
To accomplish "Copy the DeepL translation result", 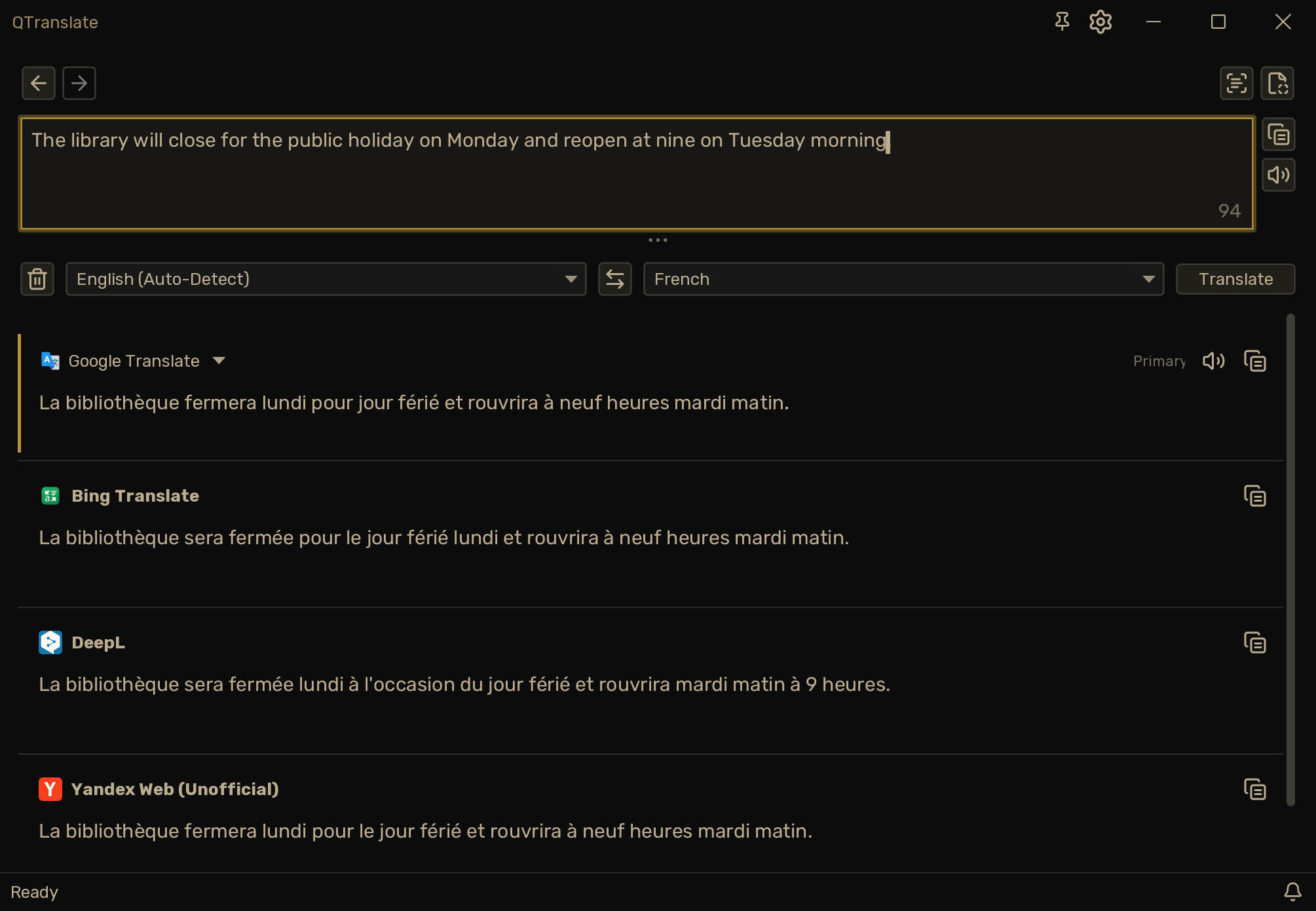I will pyautogui.click(x=1254, y=642).
